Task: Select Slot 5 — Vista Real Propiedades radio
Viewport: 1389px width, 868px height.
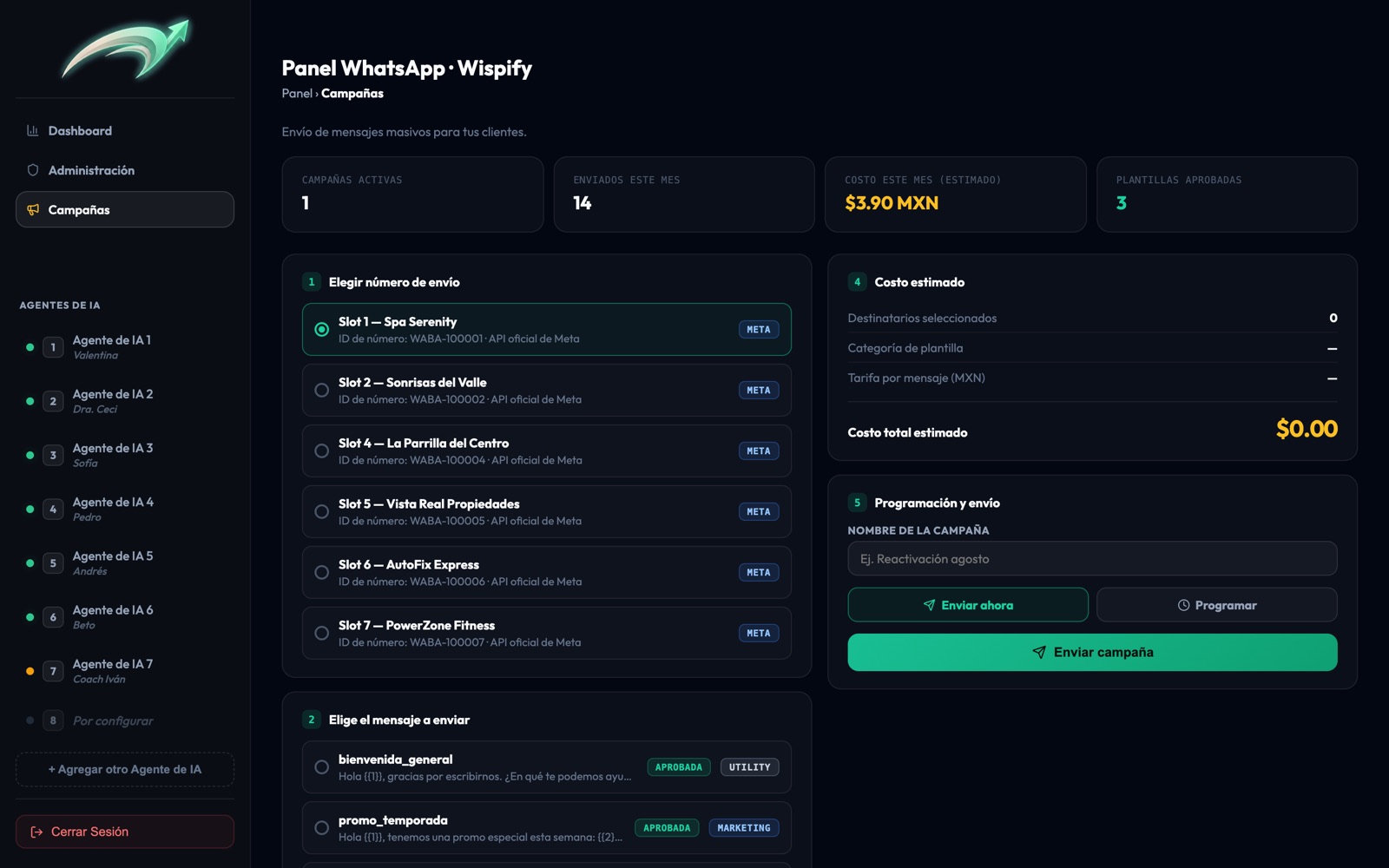Action: click(321, 512)
